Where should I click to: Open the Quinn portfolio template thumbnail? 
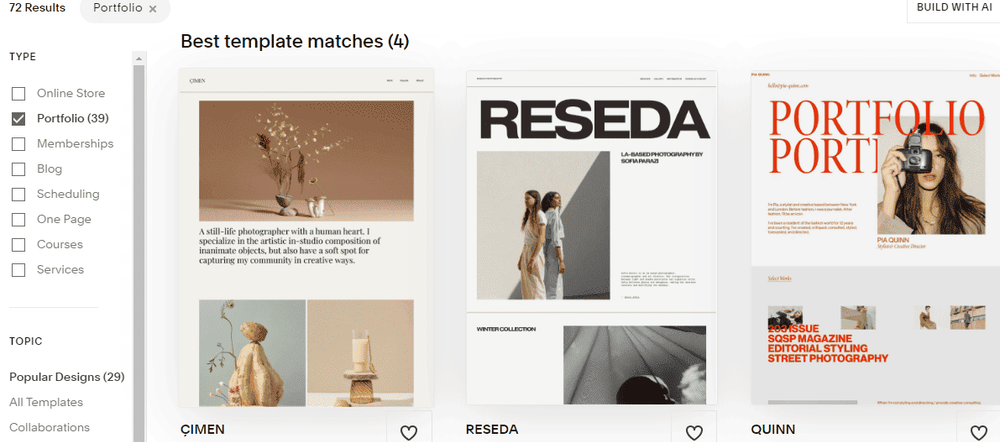point(876,238)
